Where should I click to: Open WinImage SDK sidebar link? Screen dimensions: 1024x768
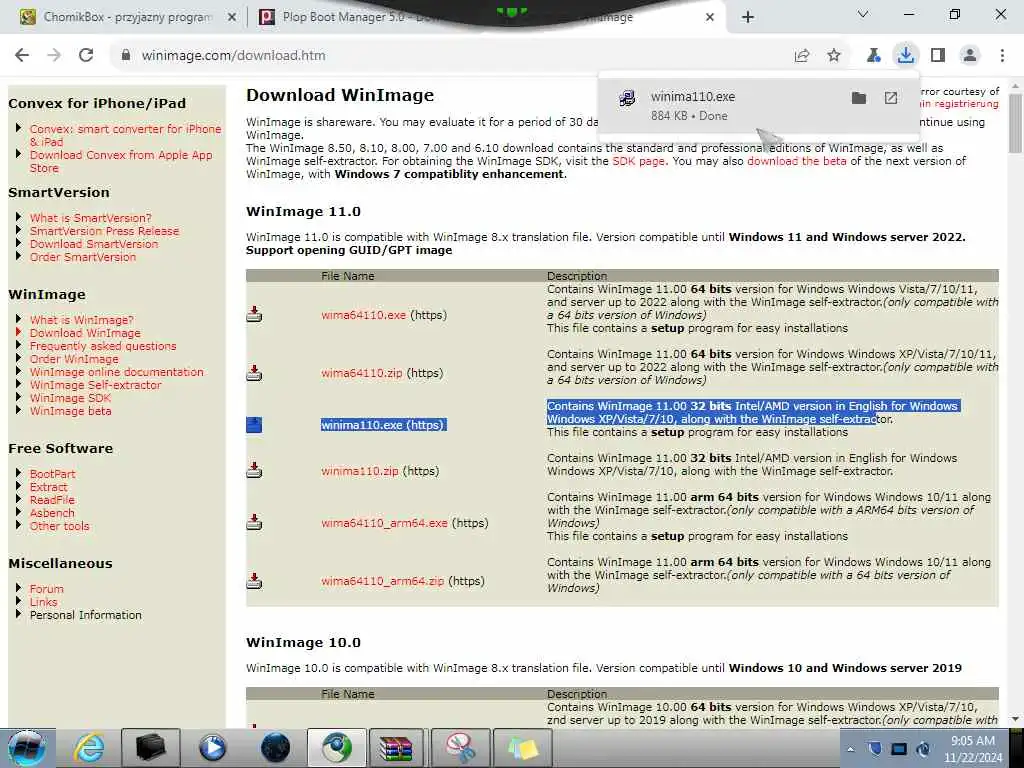(70, 398)
